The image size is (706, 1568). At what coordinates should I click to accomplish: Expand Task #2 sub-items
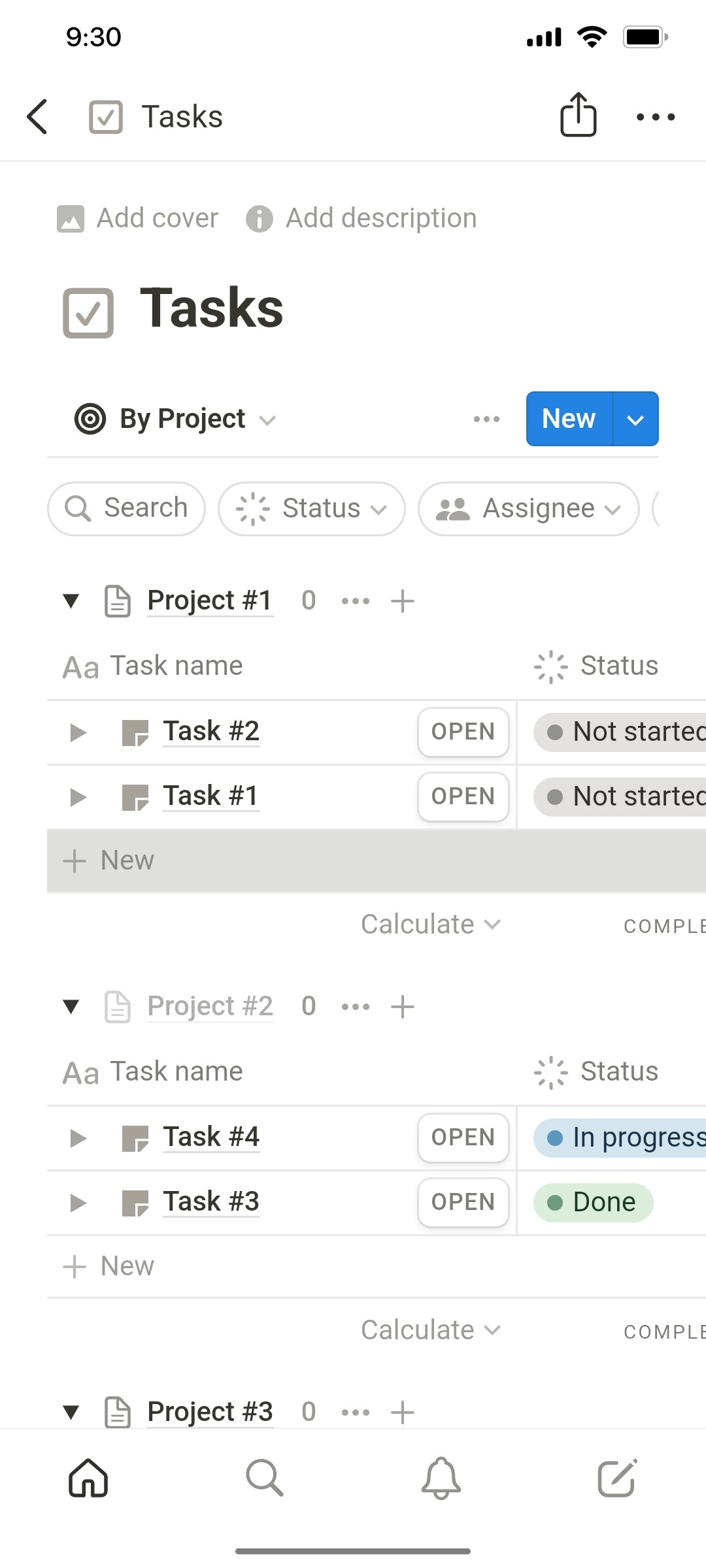(x=78, y=732)
